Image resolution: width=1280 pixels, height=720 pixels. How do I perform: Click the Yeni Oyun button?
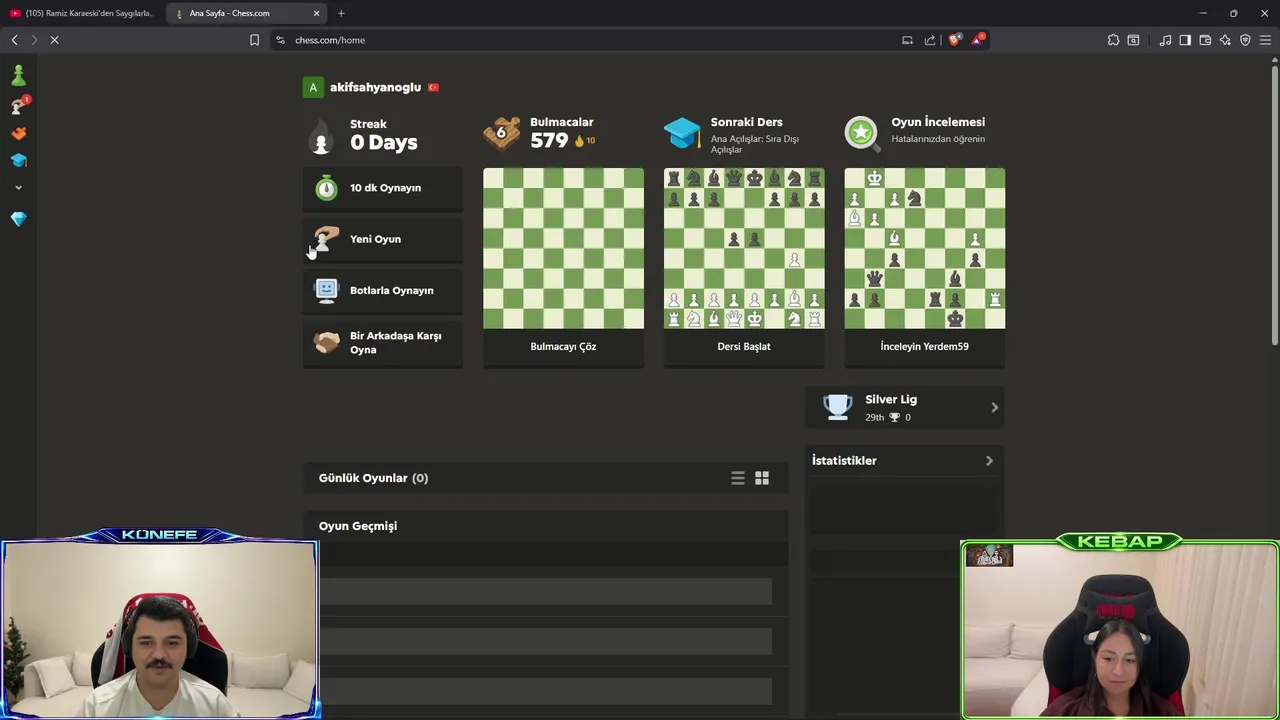(x=383, y=239)
